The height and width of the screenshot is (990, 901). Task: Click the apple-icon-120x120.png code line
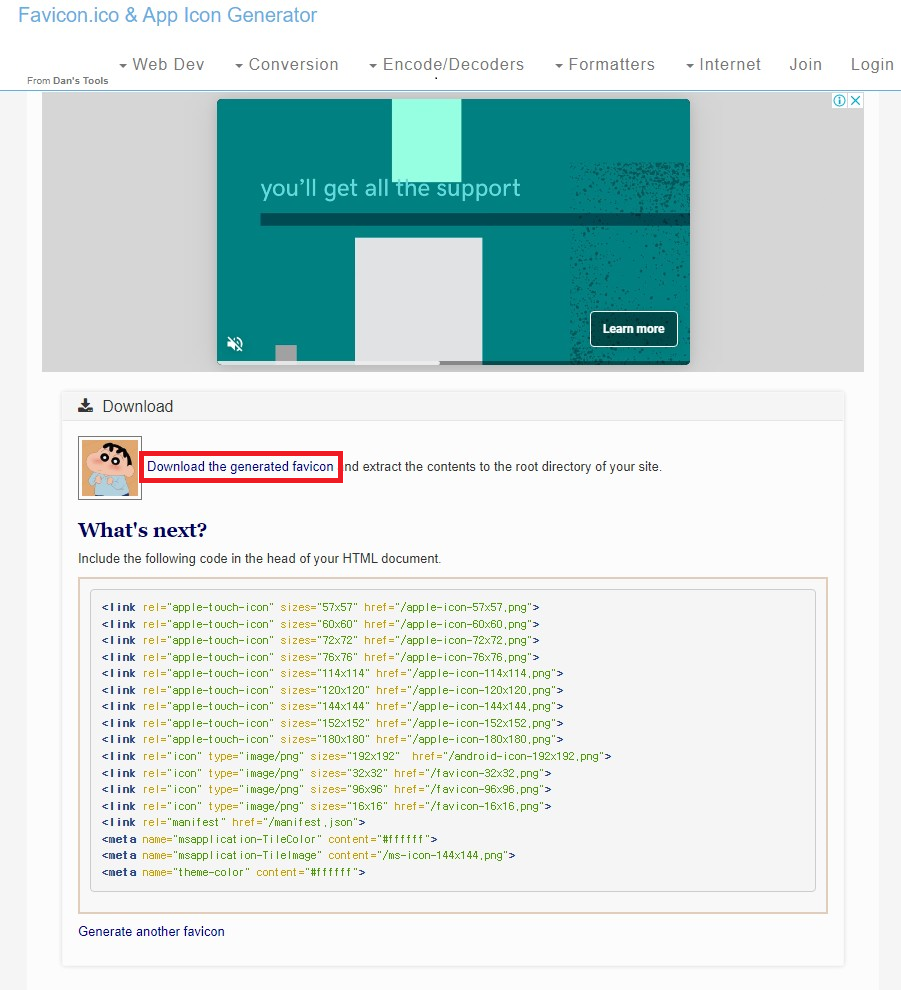pos(332,690)
